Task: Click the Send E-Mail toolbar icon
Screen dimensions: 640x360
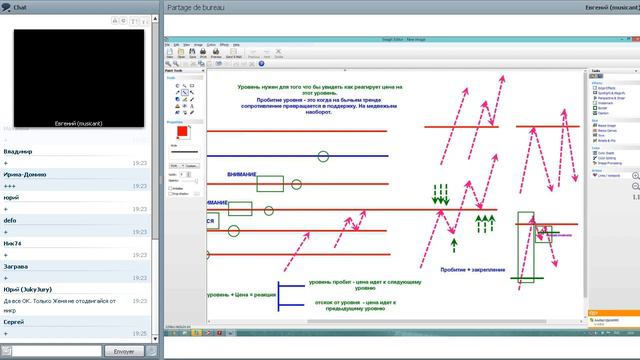Action: tap(233, 53)
